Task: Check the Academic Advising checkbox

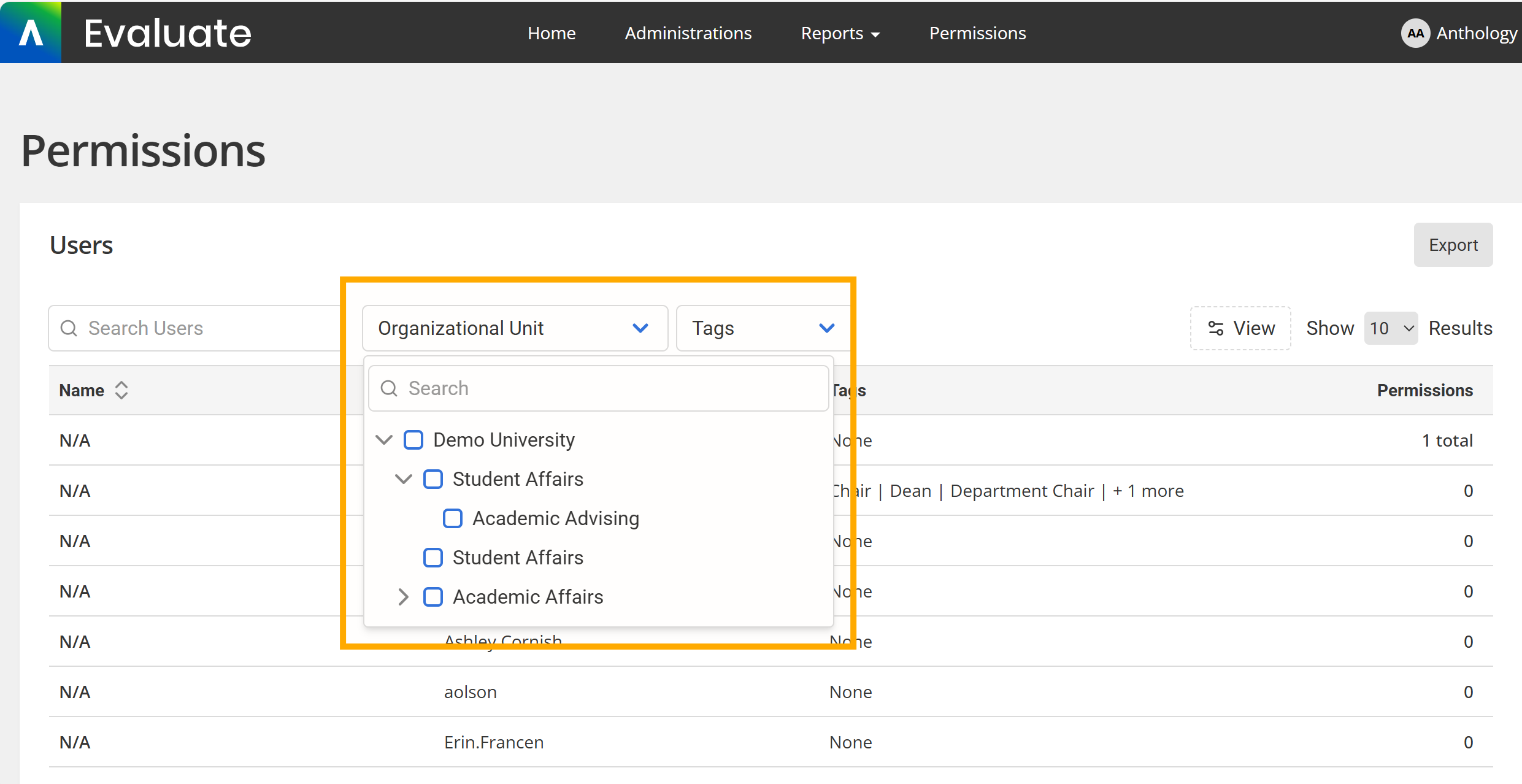Action: point(453,518)
